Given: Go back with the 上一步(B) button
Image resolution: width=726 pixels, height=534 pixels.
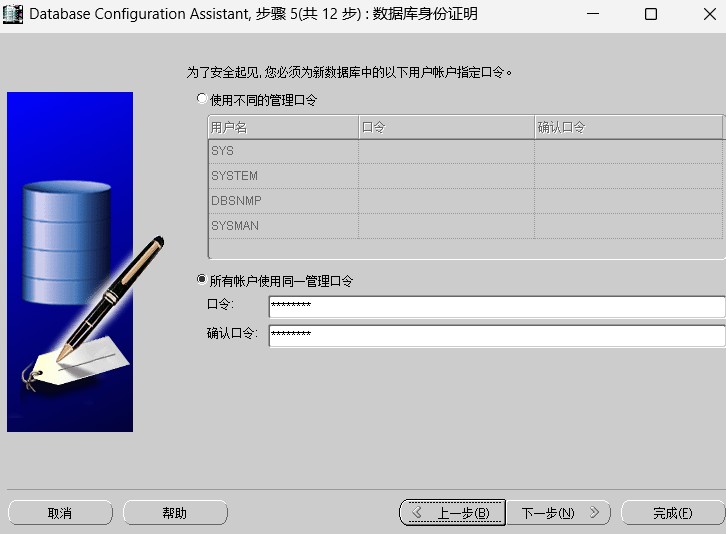Looking at the screenshot, I should [x=452, y=513].
